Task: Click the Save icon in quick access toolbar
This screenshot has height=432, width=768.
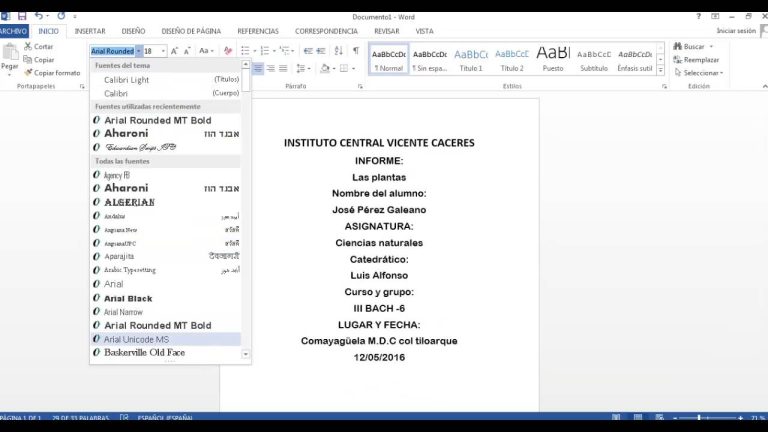Action: (x=22, y=16)
